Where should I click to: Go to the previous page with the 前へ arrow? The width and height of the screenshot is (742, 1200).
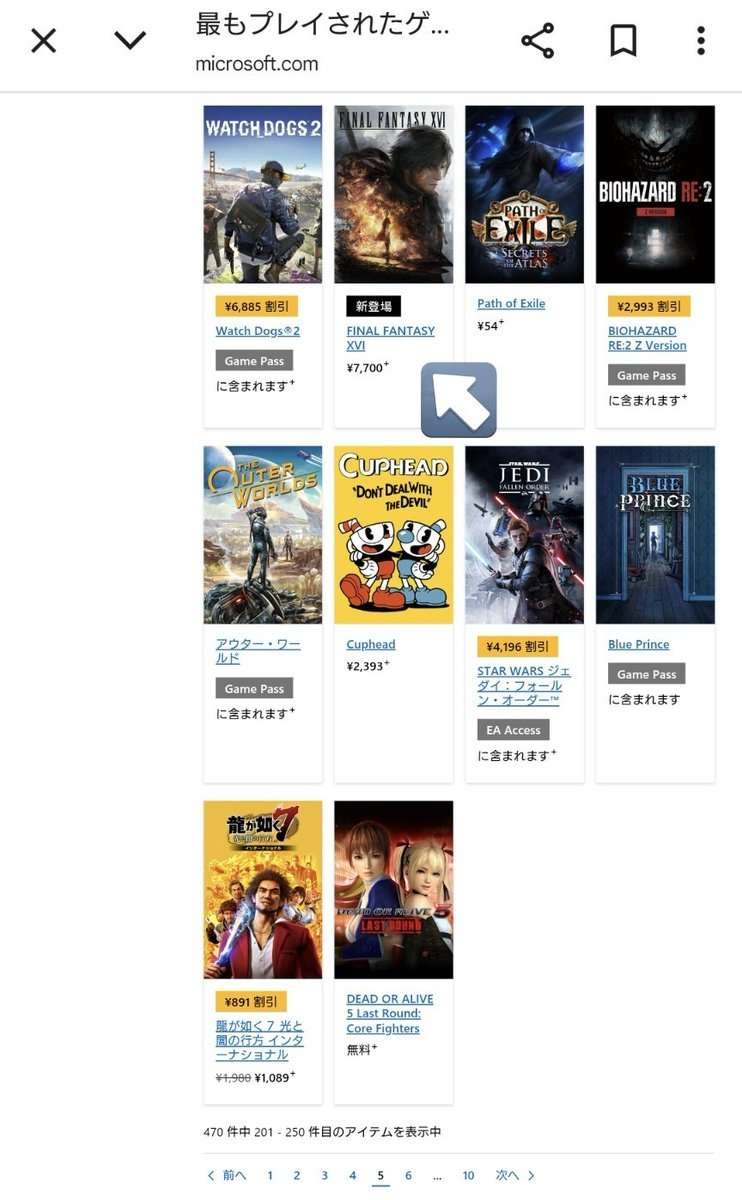(226, 1175)
